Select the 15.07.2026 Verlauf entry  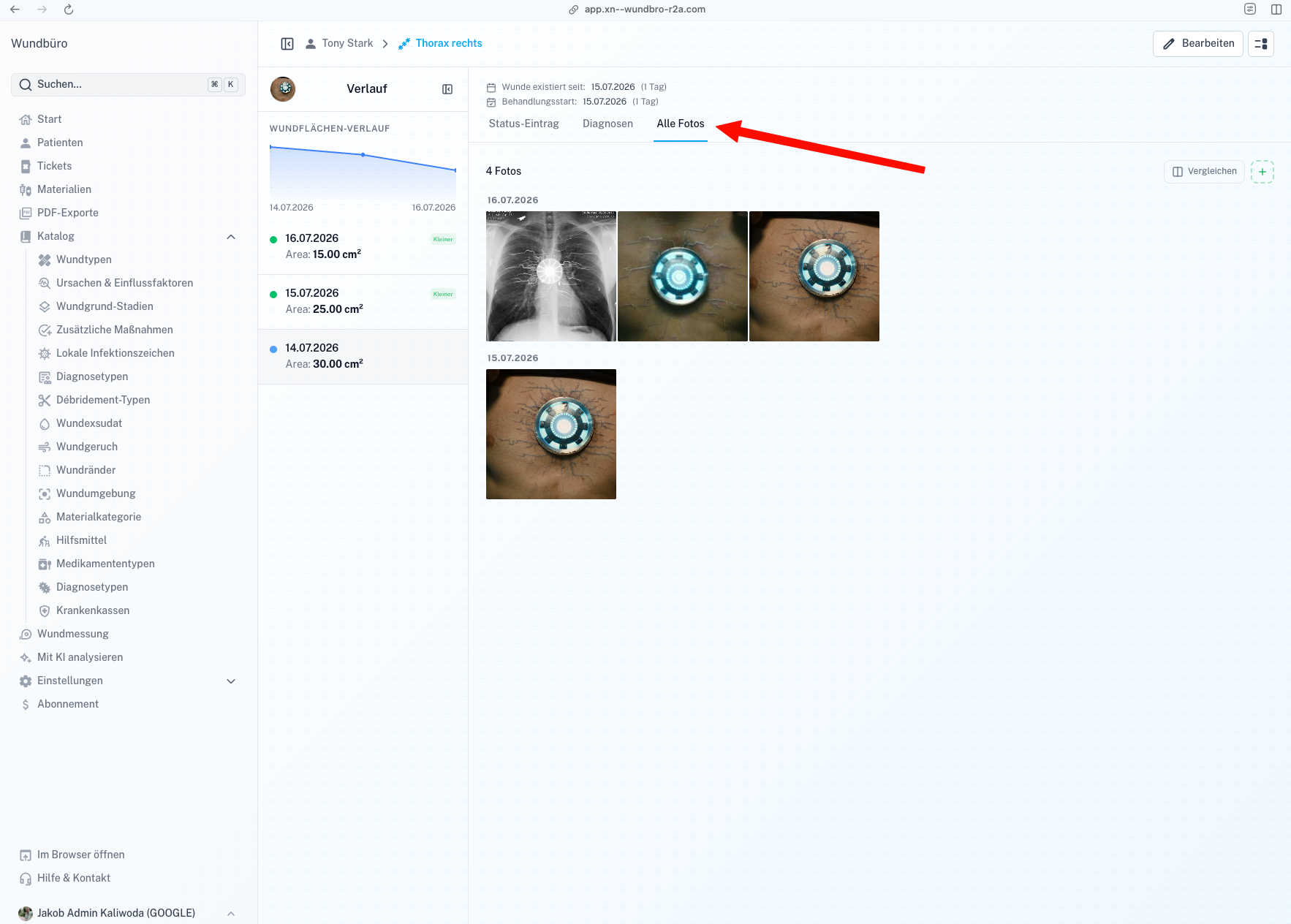point(363,302)
